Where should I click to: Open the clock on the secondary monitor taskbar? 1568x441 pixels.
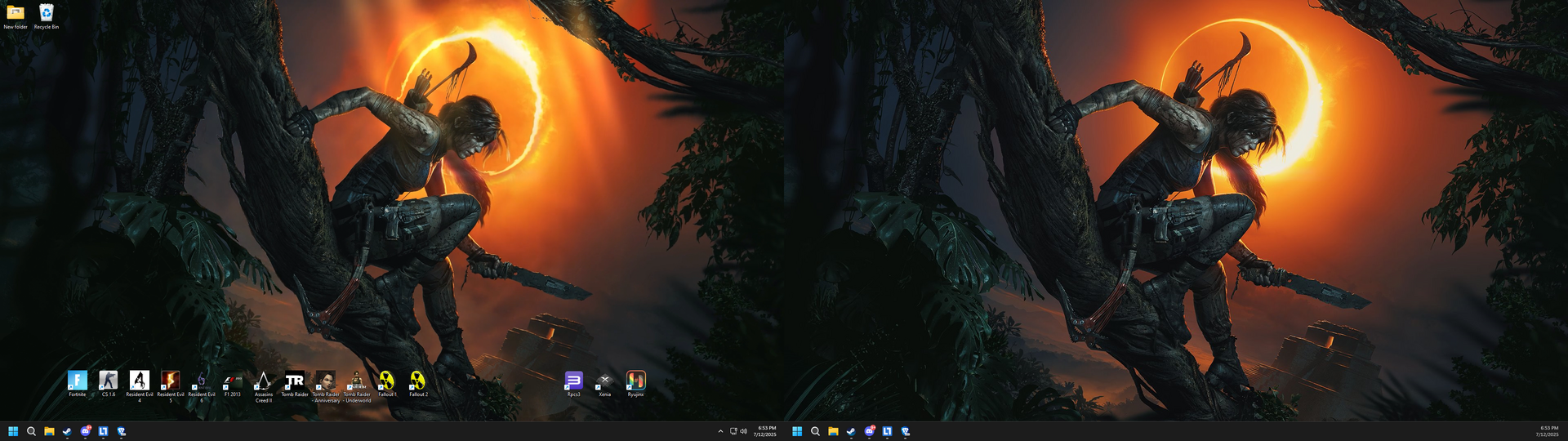pos(1548,431)
